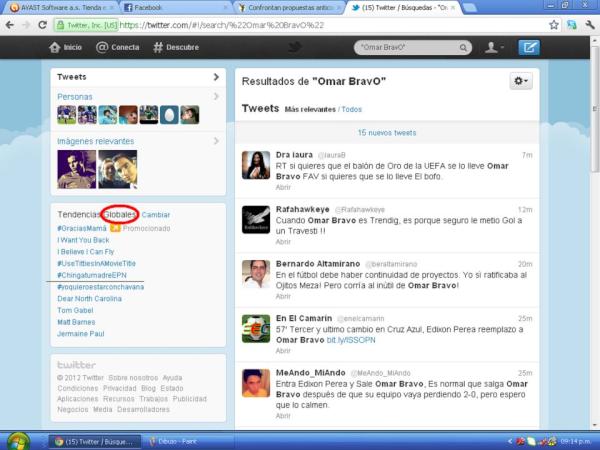The height and width of the screenshot is (450, 600).
Task: Open #ChingatumadreEPN trend
Action: (x=92, y=275)
